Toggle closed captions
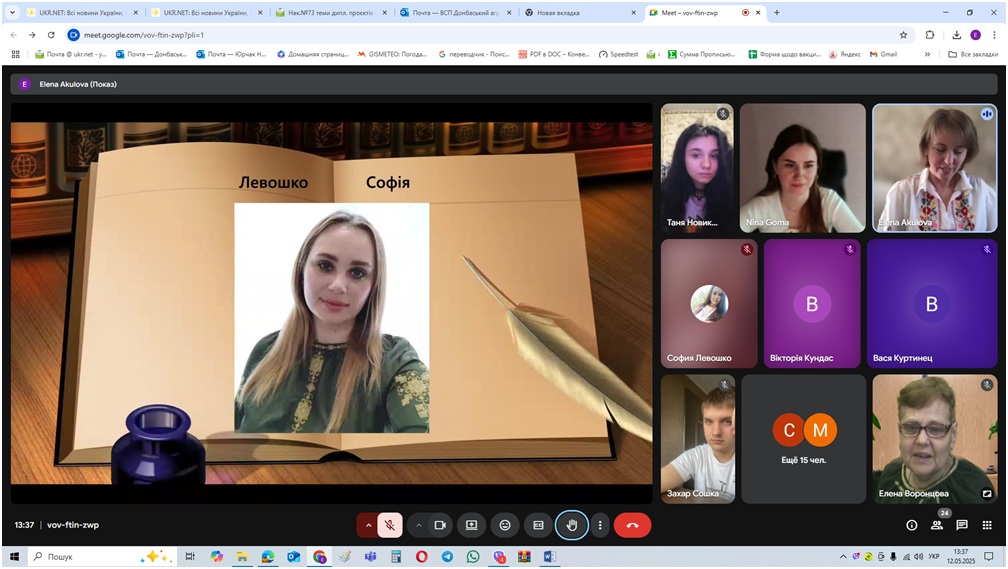This screenshot has width=1008, height=569. (x=539, y=525)
